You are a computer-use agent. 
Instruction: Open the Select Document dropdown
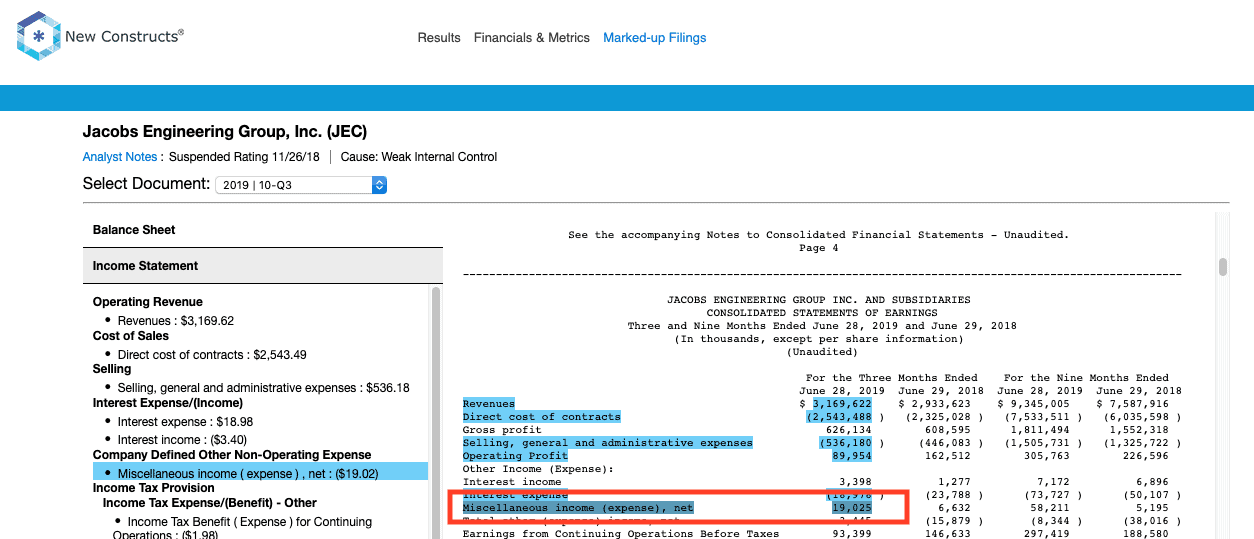[x=301, y=185]
